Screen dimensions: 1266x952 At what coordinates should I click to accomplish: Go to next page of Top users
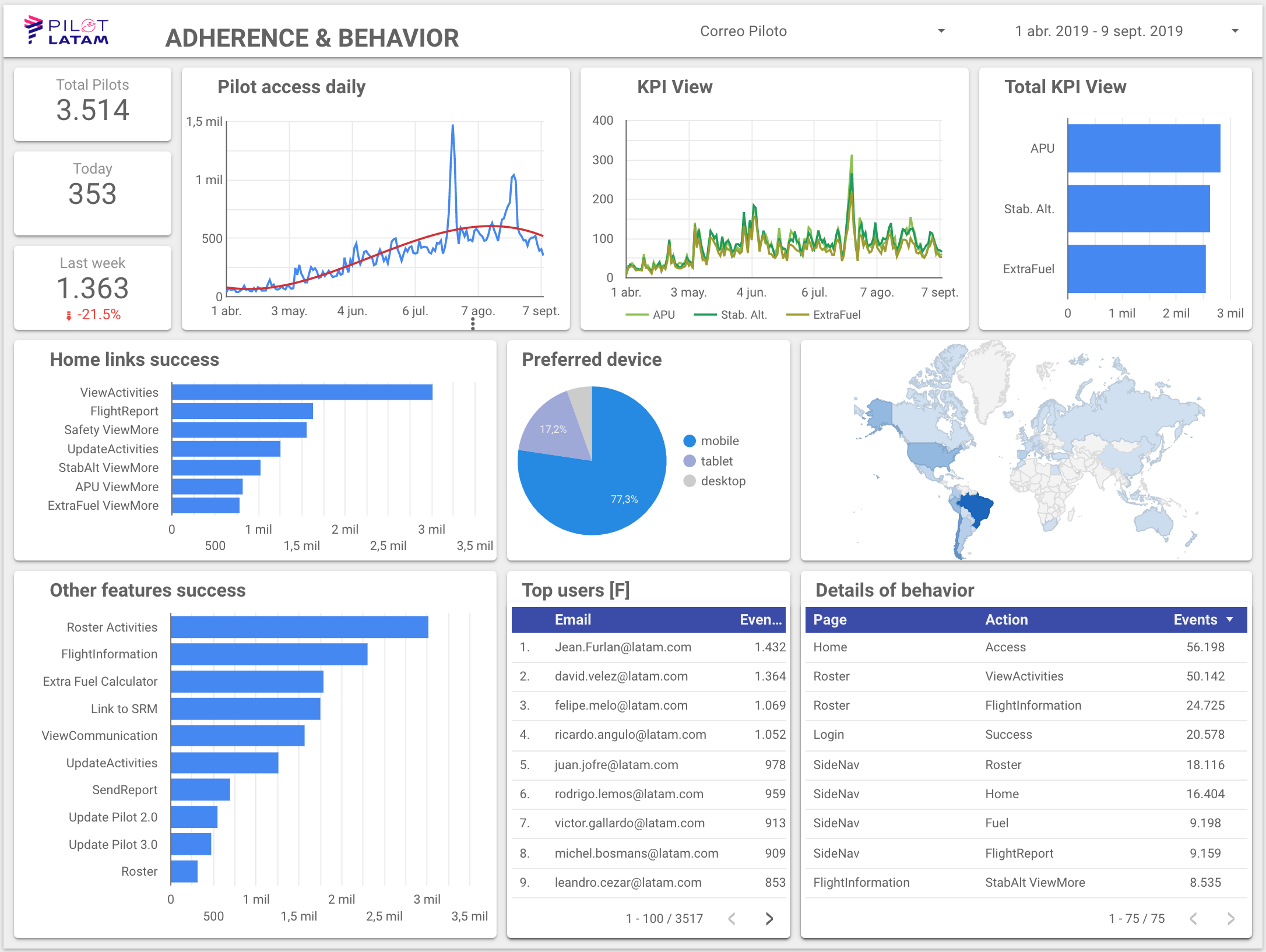coord(769,919)
